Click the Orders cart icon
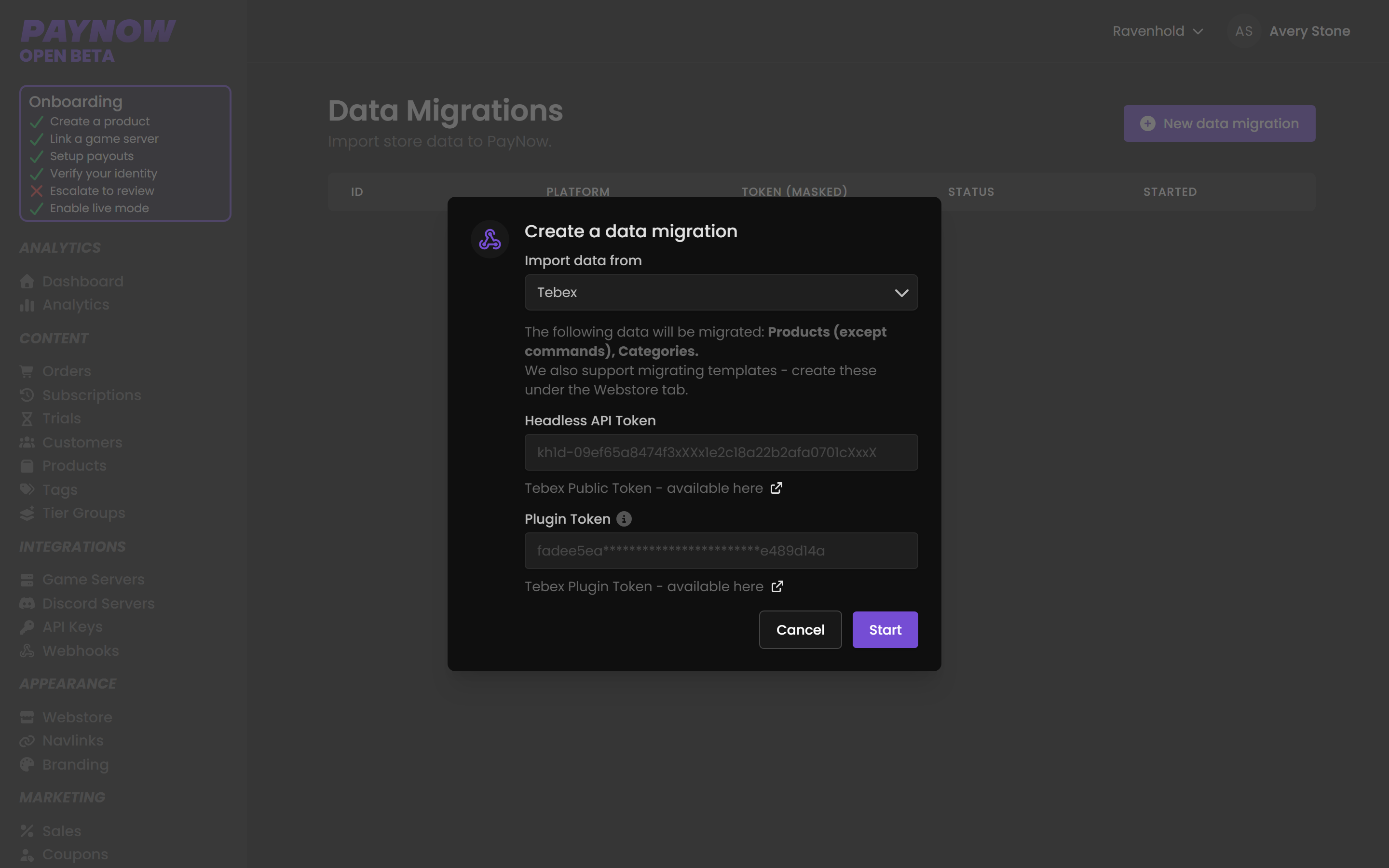The height and width of the screenshot is (868, 1389). [27, 371]
